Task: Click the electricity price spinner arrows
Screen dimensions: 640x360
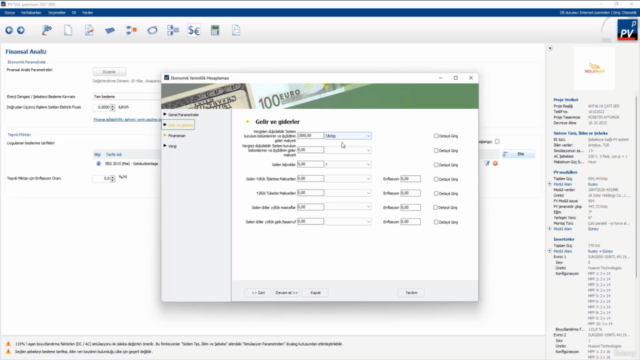Action: (x=113, y=107)
